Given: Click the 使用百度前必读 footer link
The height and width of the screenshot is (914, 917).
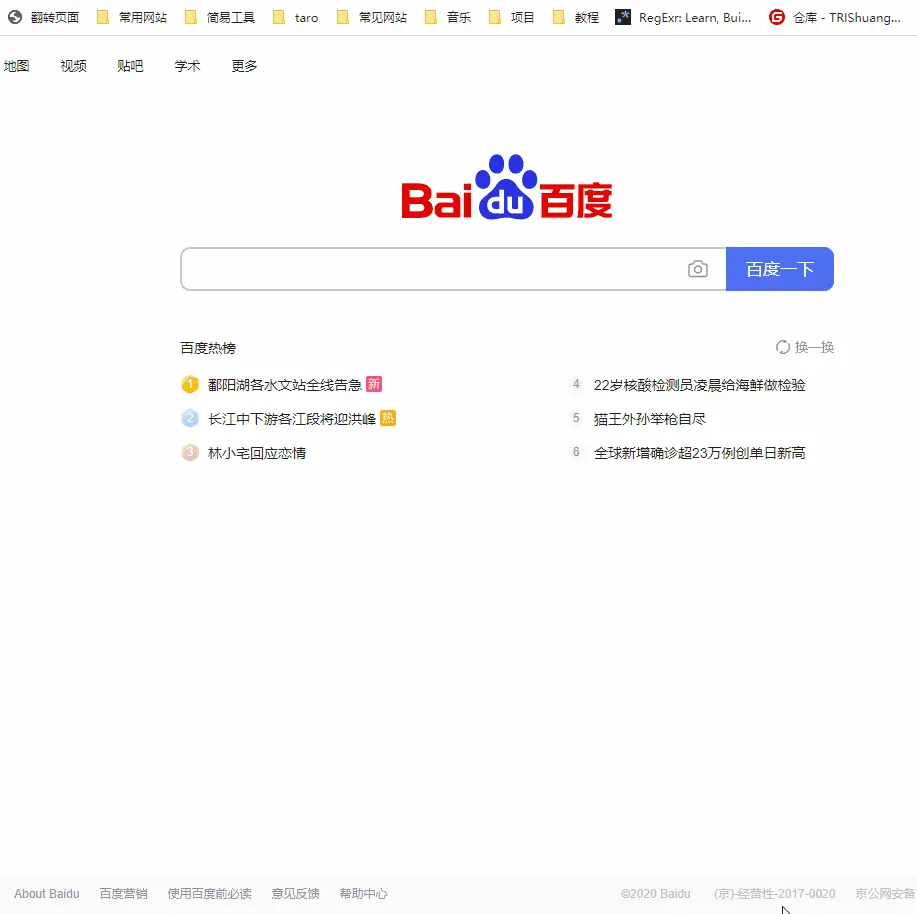Looking at the screenshot, I should [209, 894].
